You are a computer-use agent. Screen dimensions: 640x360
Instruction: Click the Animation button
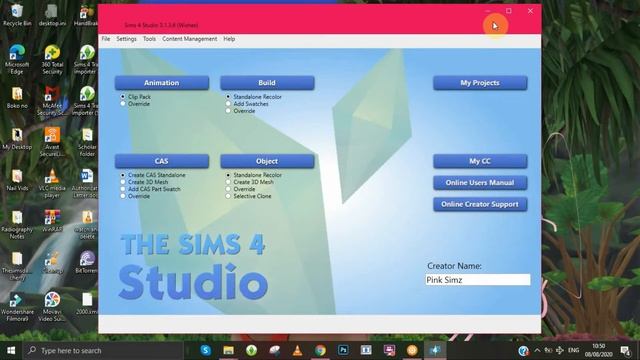coord(162,83)
